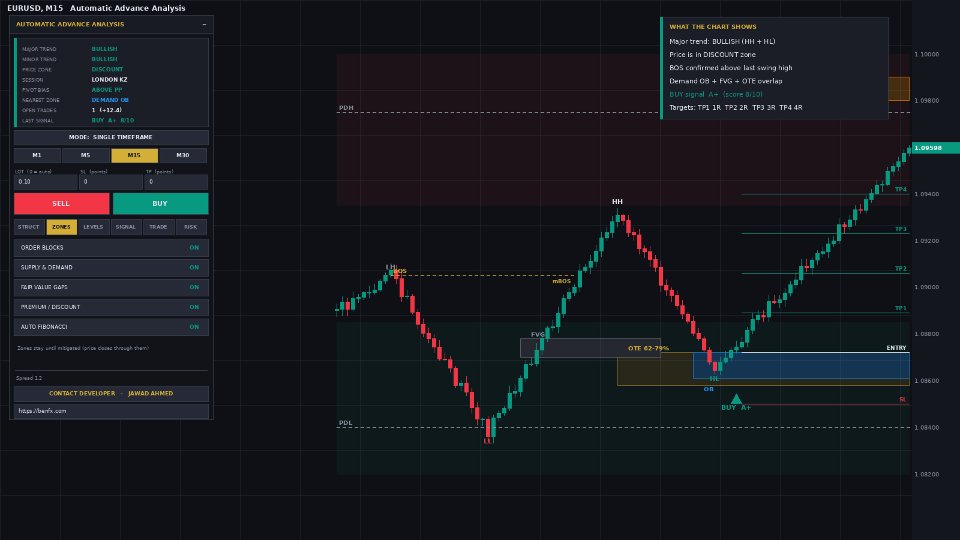Click the BUY A+ text on chart
The image size is (960, 540).
tap(736, 408)
